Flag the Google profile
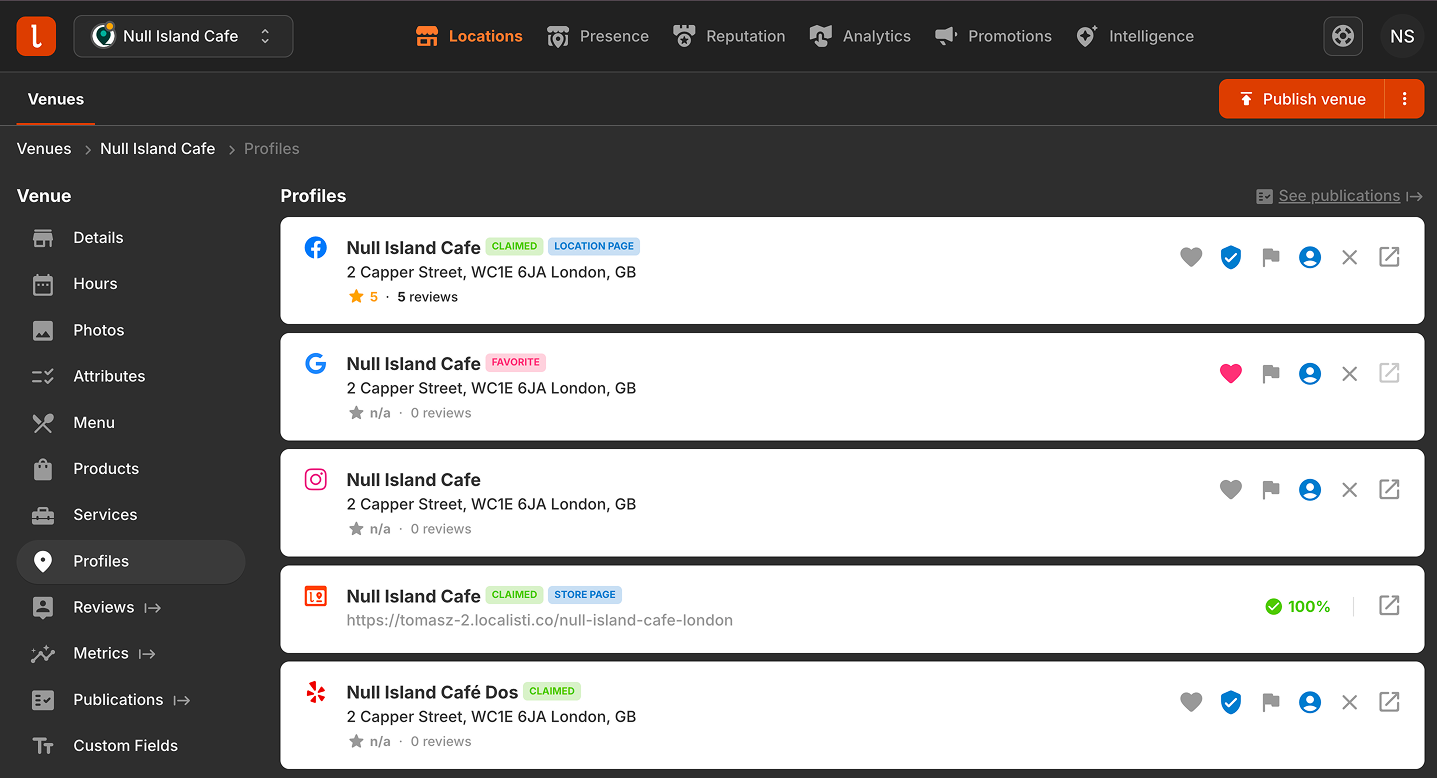The height and width of the screenshot is (778, 1437). (1271, 374)
